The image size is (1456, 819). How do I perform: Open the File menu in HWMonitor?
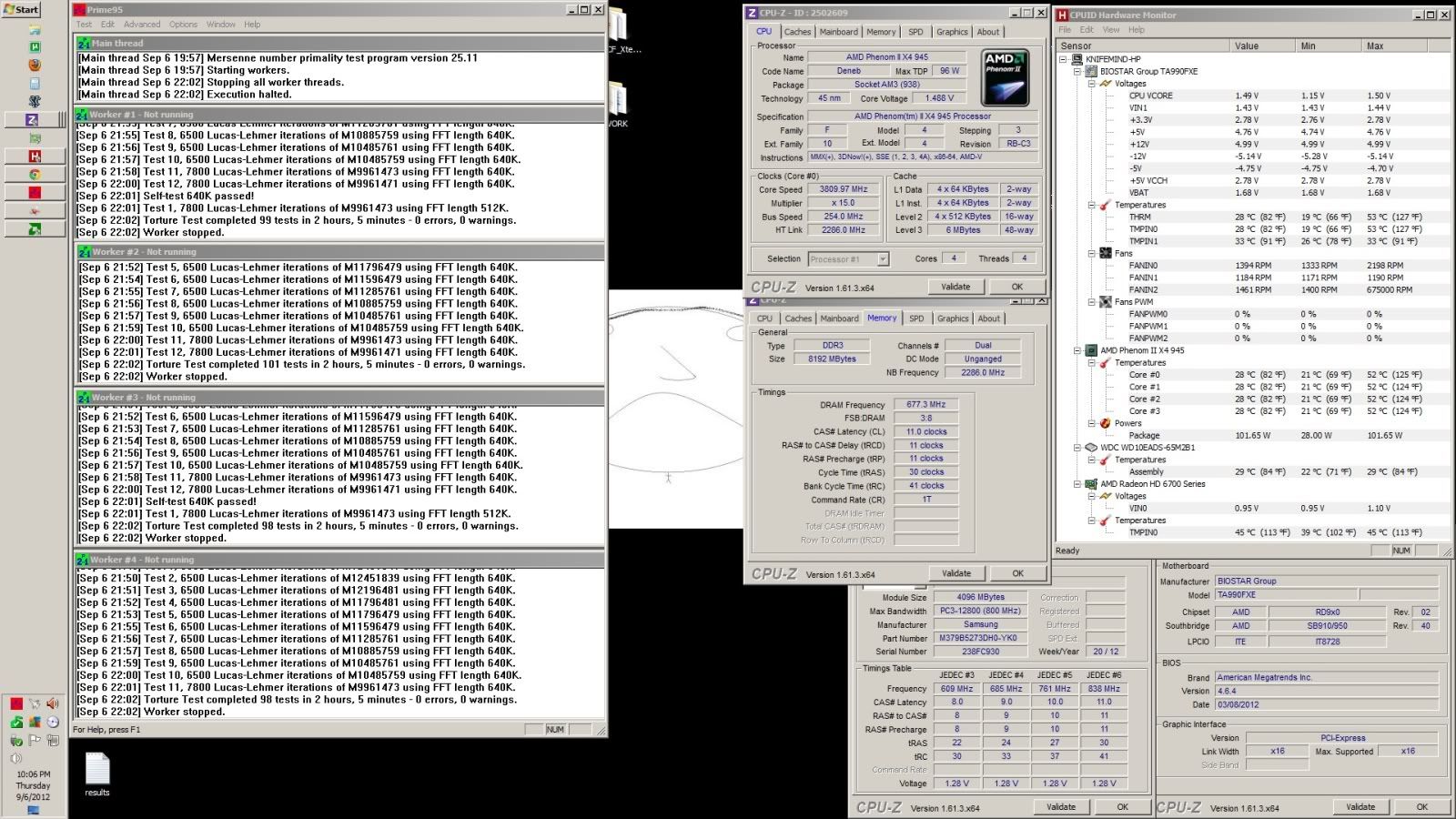coord(1065,30)
